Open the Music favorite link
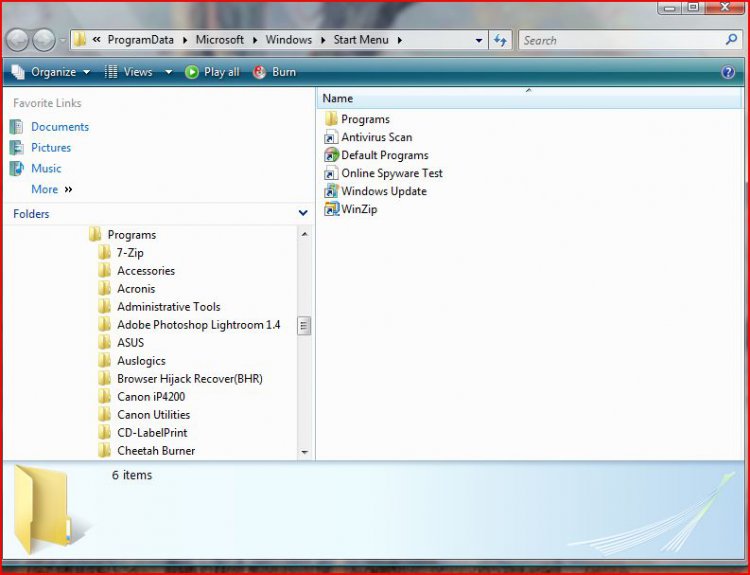The height and width of the screenshot is (575, 750). click(46, 168)
